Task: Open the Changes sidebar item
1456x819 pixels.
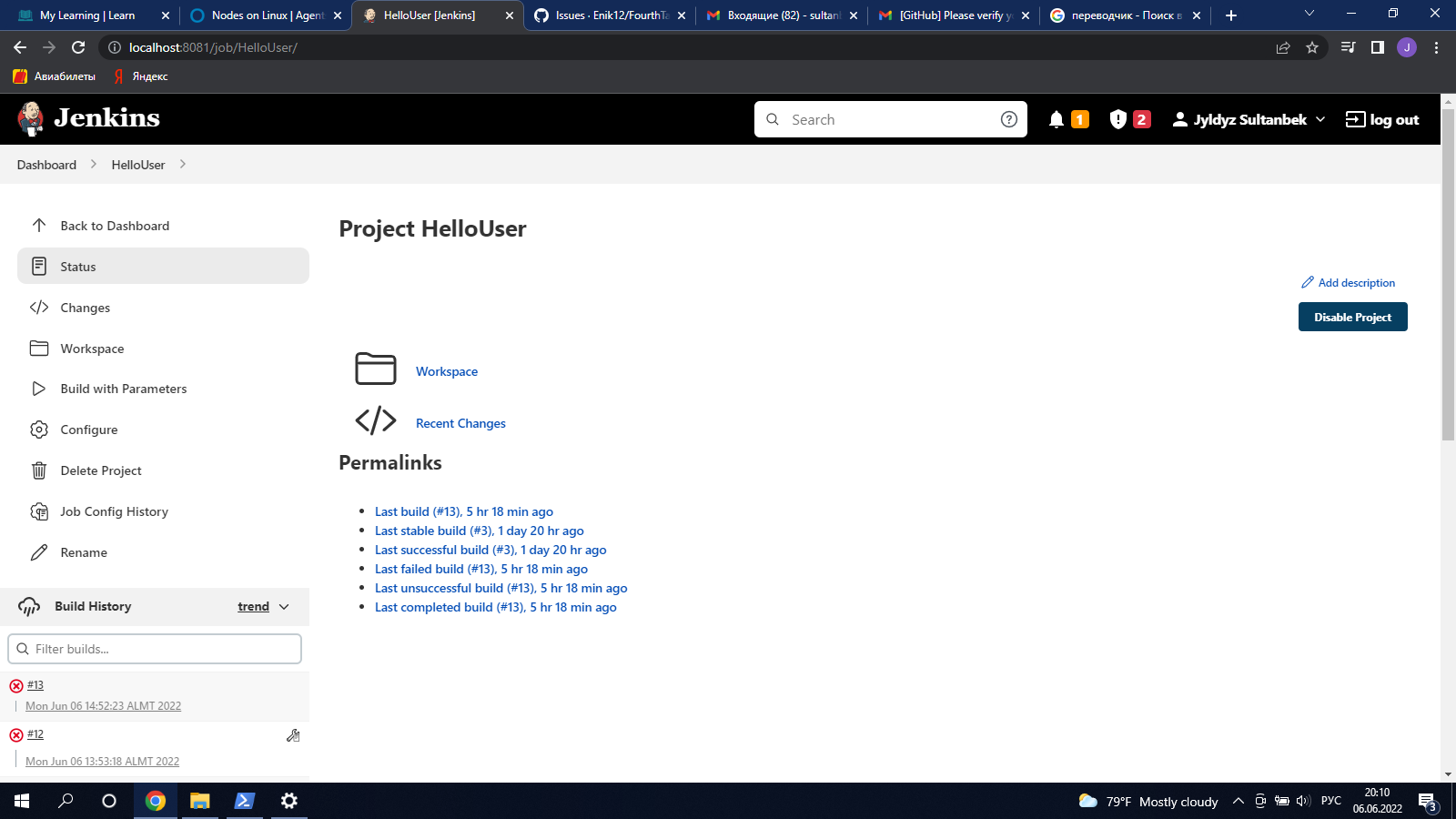Action: point(163,308)
